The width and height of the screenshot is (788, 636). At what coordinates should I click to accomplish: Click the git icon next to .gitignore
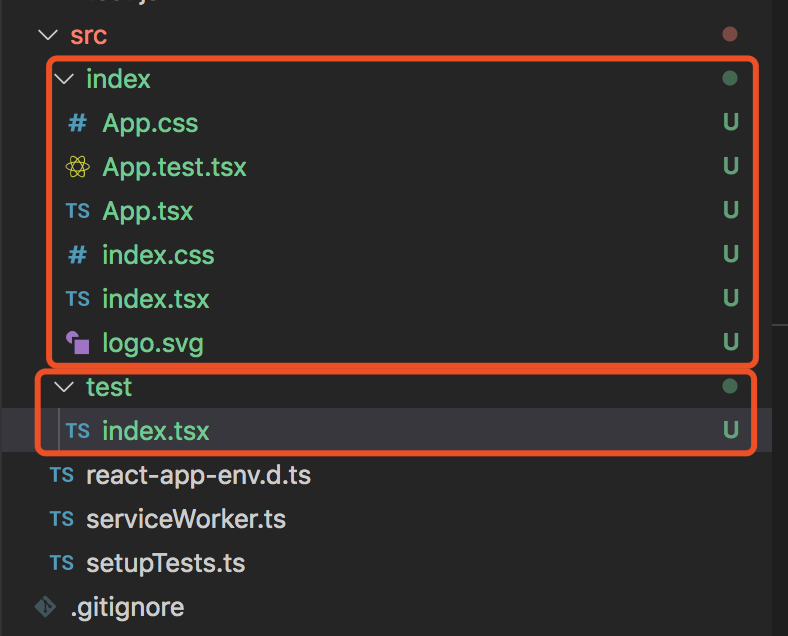(x=45, y=607)
